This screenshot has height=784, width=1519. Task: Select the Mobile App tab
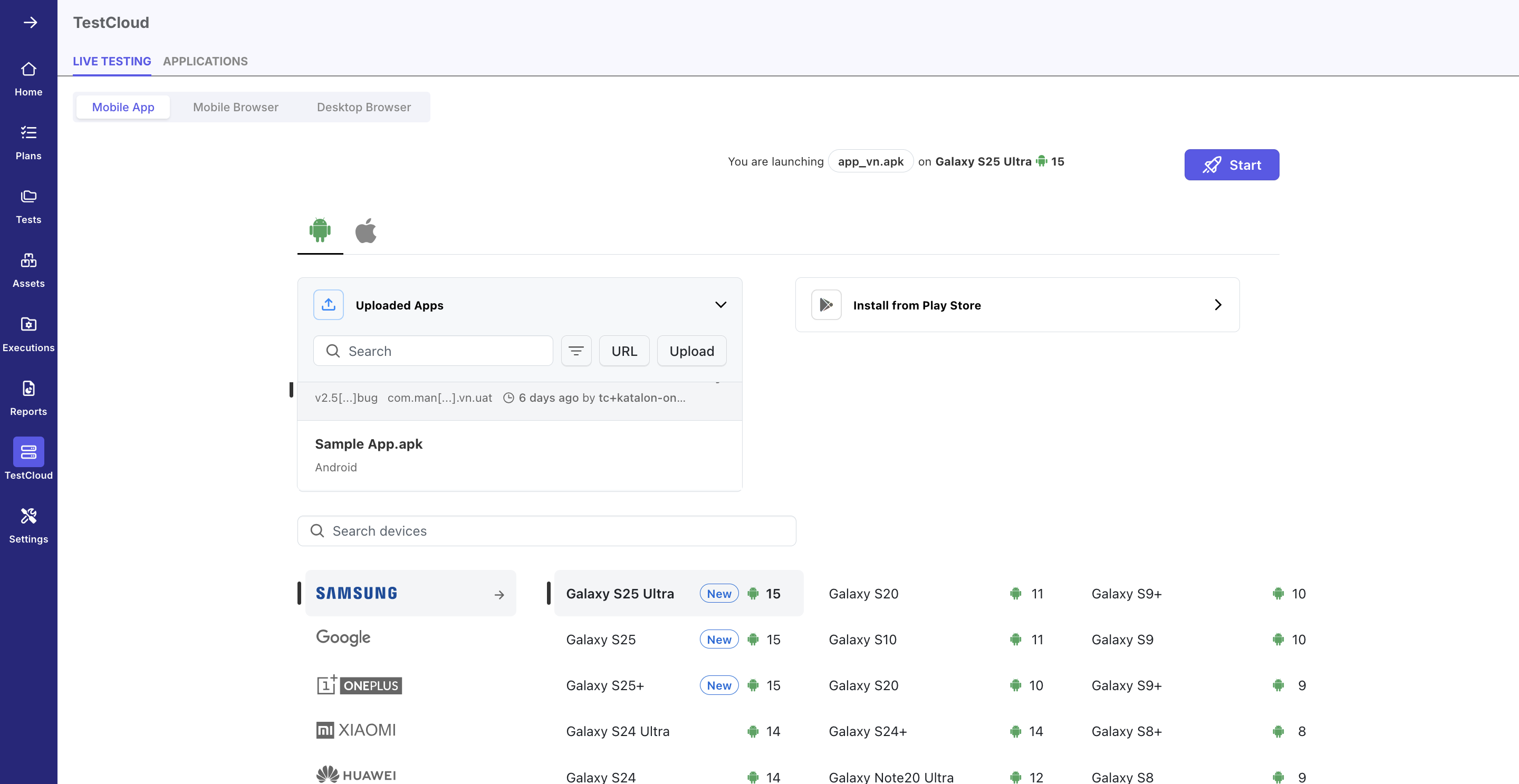[x=123, y=107]
